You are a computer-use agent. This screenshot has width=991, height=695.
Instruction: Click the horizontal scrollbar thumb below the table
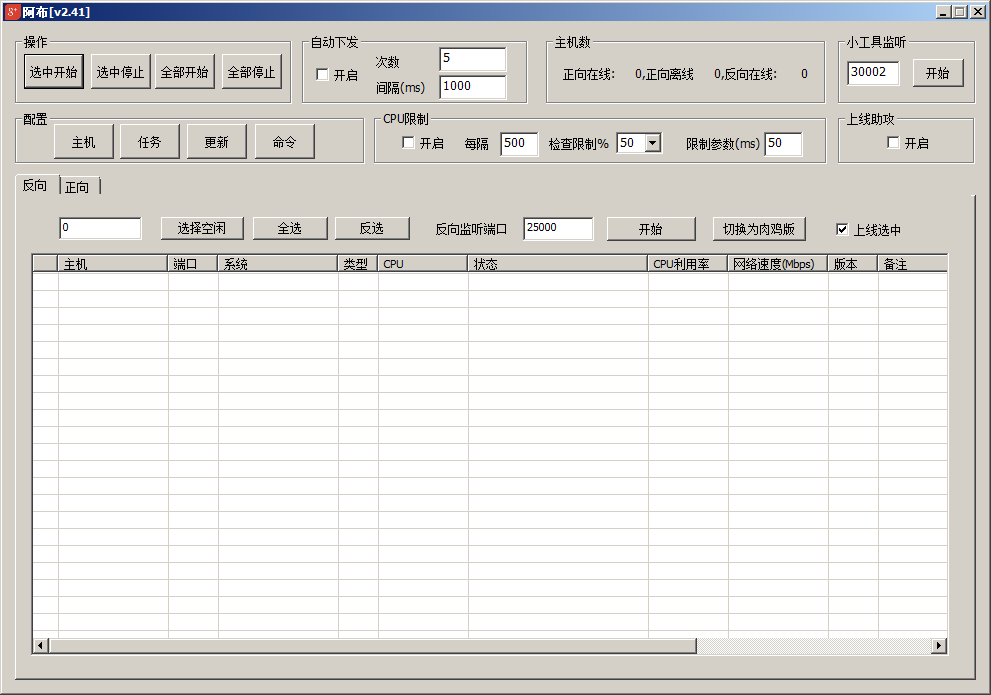[x=372, y=646]
